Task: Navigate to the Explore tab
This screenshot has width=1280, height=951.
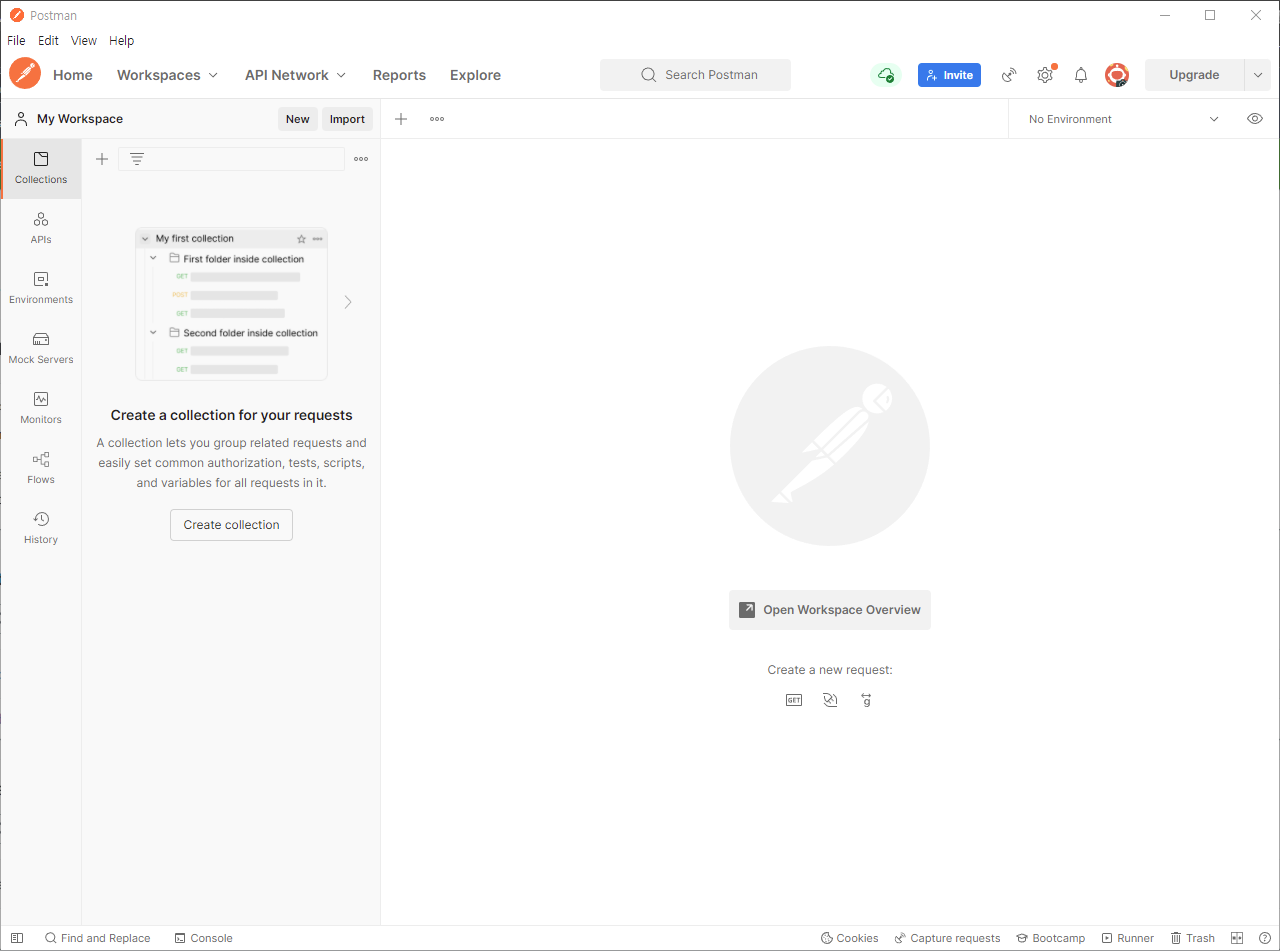Action: (475, 75)
